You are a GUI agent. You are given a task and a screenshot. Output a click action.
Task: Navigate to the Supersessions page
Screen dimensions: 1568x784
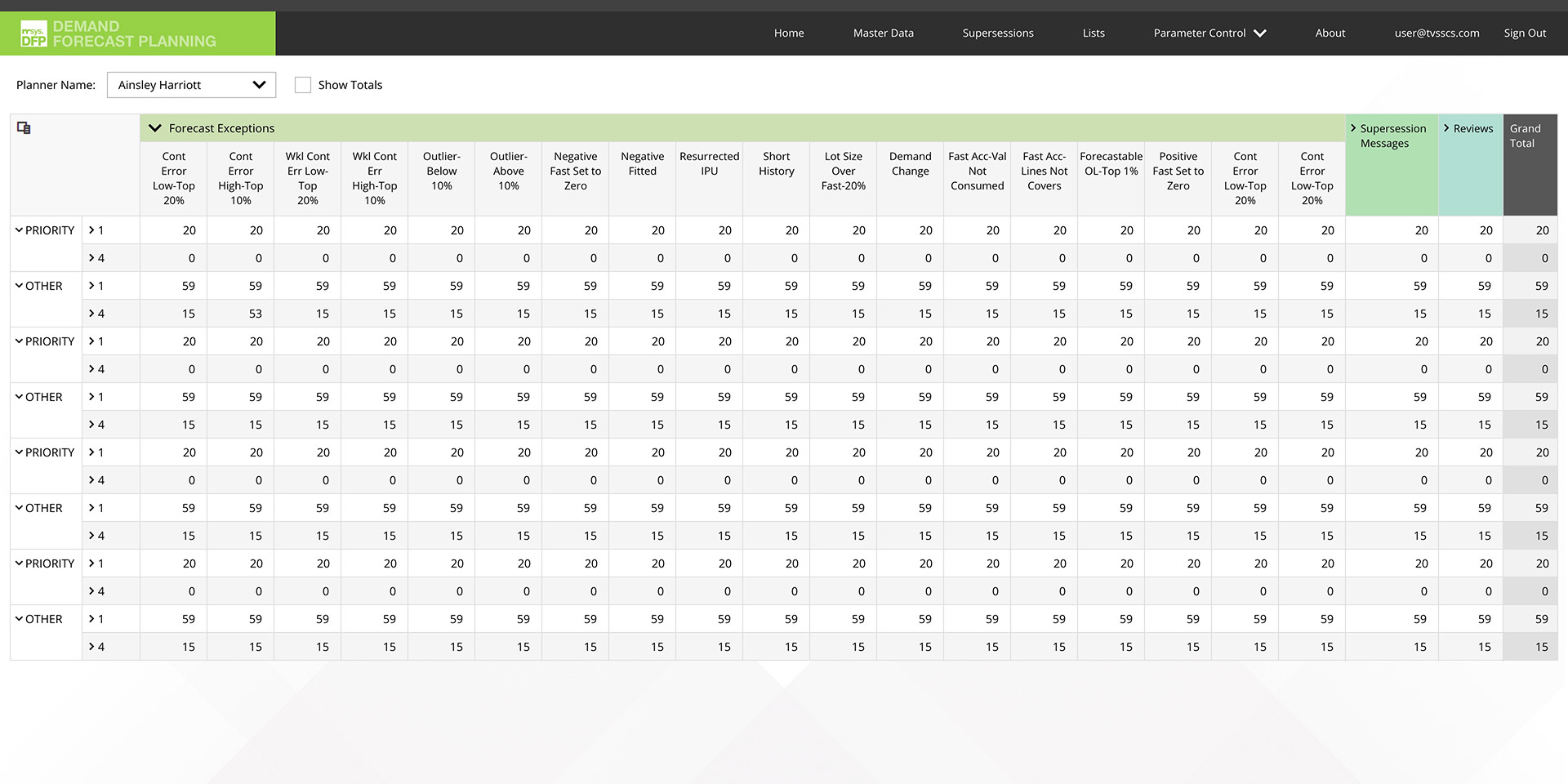pos(997,33)
